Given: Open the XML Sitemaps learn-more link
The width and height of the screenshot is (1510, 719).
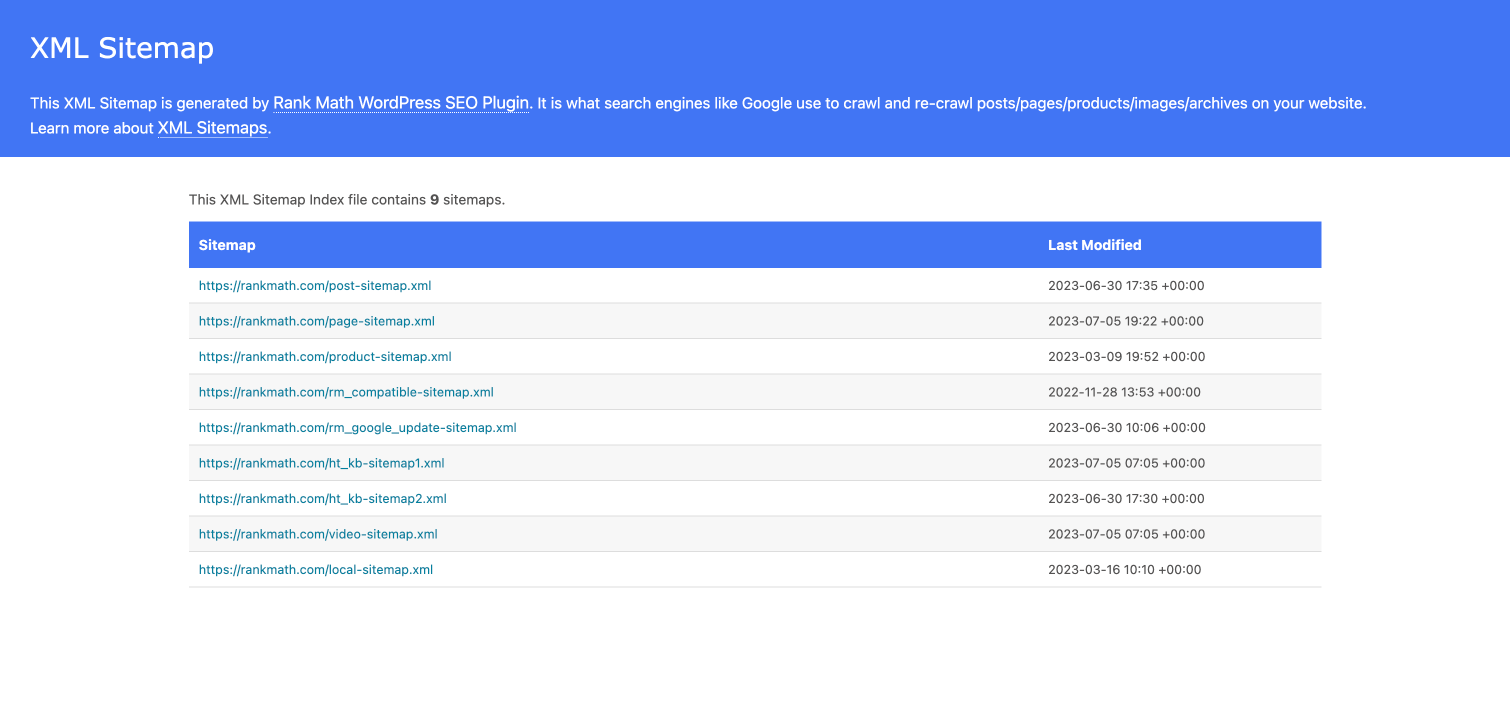Looking at the screenshot, I should pos(211,128).
